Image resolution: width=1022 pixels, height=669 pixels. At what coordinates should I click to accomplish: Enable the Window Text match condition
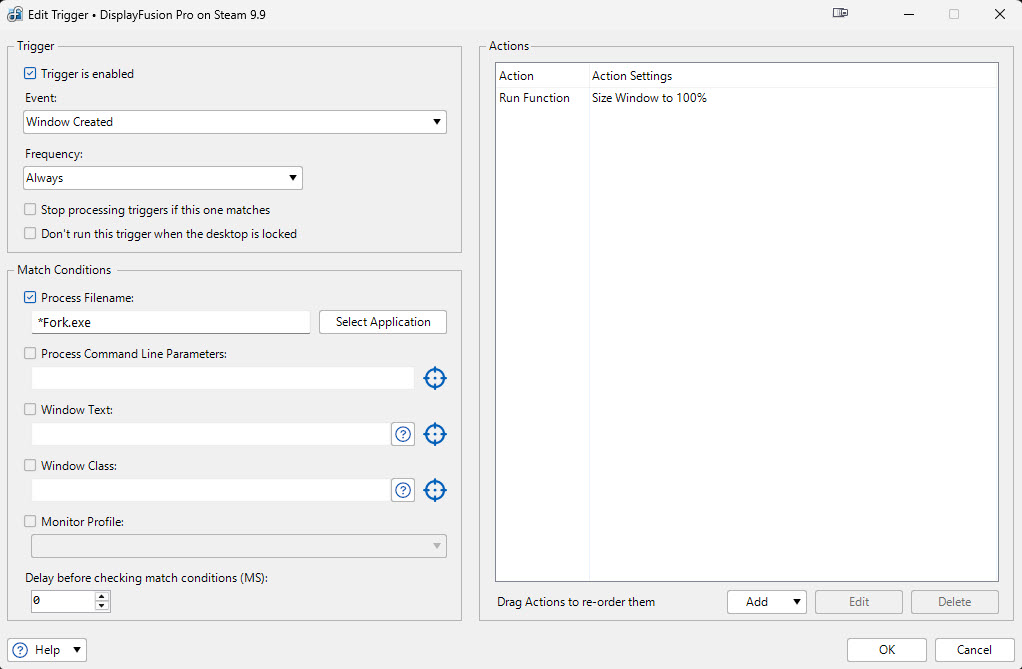tap(30, 410)
